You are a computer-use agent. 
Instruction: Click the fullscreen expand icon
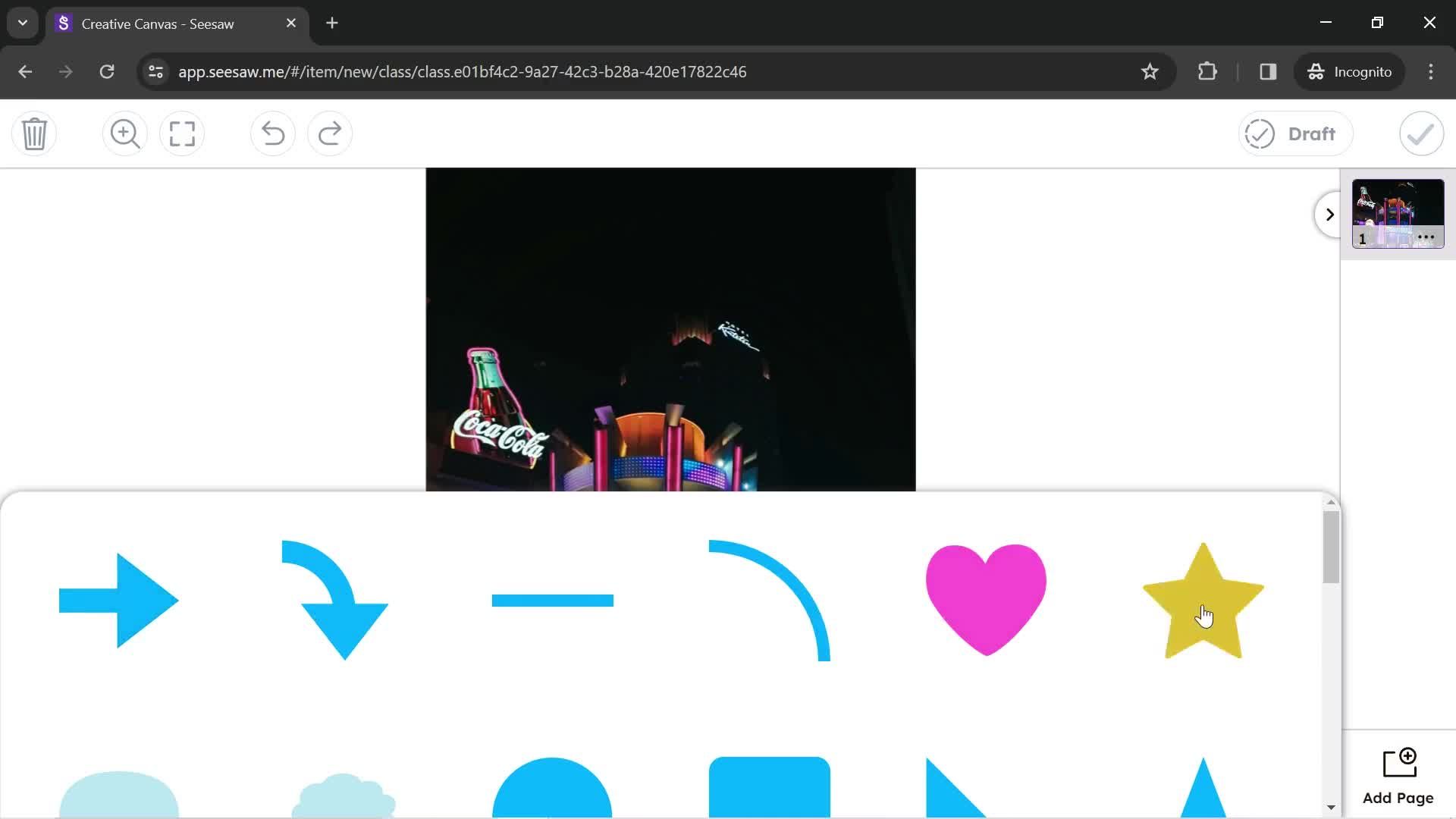pos(181,133)
